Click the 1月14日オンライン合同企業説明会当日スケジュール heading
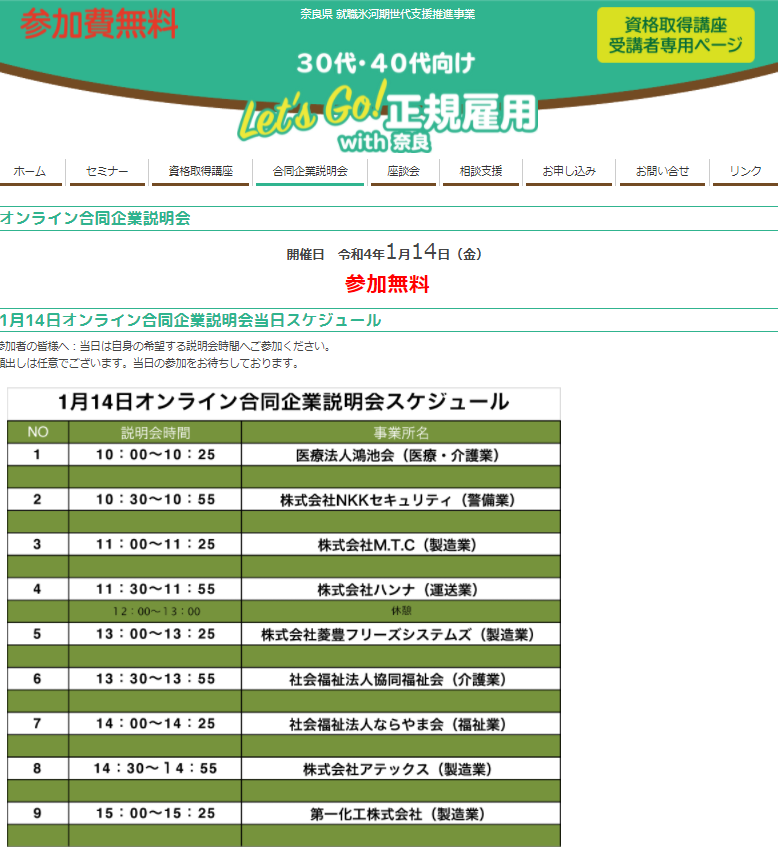The image size is (778, 855). click(190, 320)
